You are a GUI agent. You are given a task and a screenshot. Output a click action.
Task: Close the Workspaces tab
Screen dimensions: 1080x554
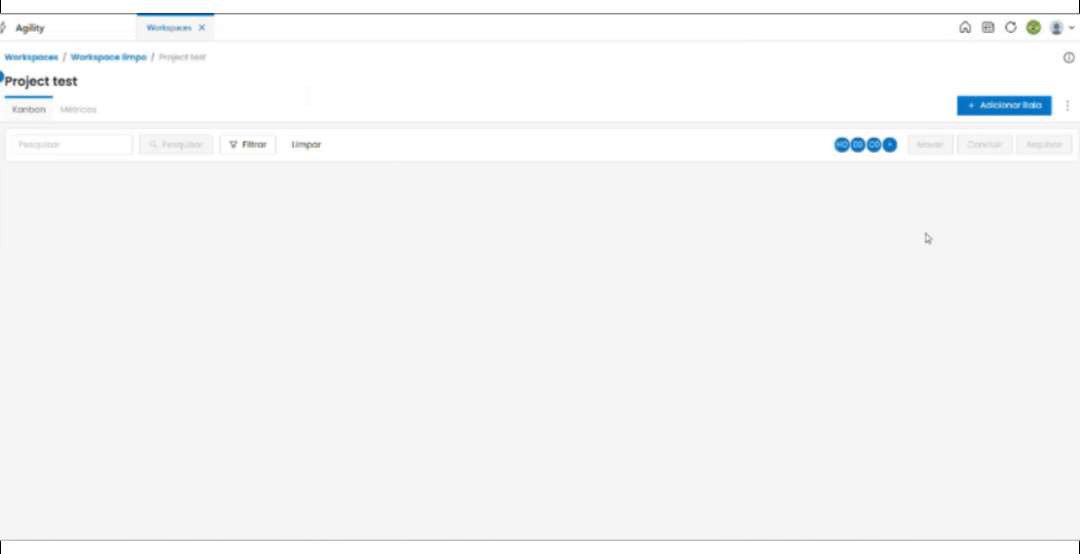pyautogui.click(x=202, y=28)
